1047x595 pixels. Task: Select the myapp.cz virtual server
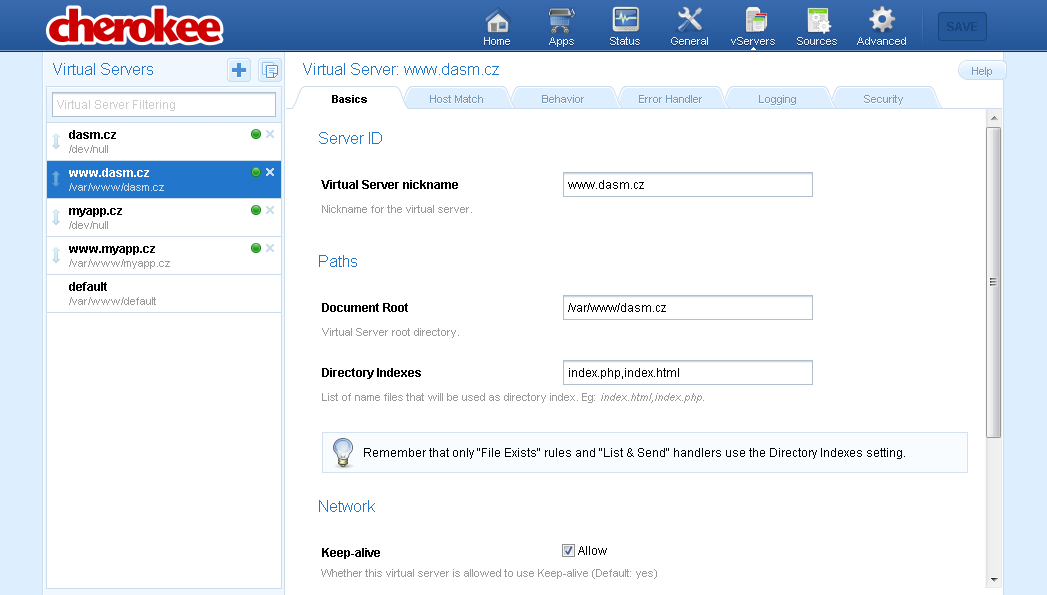[164, 218]
